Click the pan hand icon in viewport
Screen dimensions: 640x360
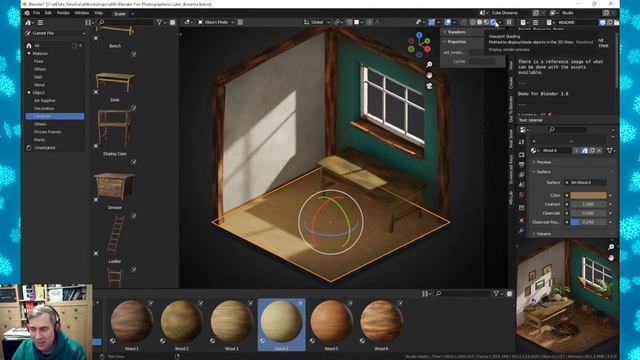(x=429, y=75)
